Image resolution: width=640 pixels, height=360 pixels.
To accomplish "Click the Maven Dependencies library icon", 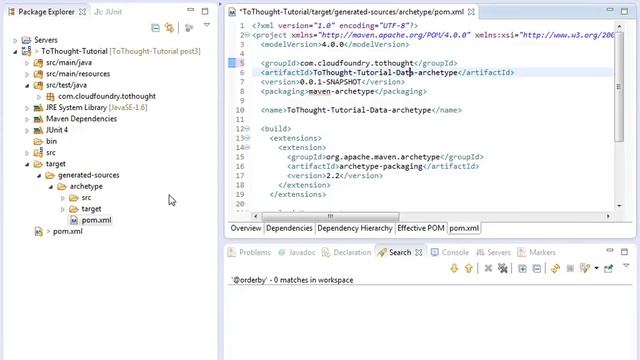I will pyautogui.click(x=38, y=119).
